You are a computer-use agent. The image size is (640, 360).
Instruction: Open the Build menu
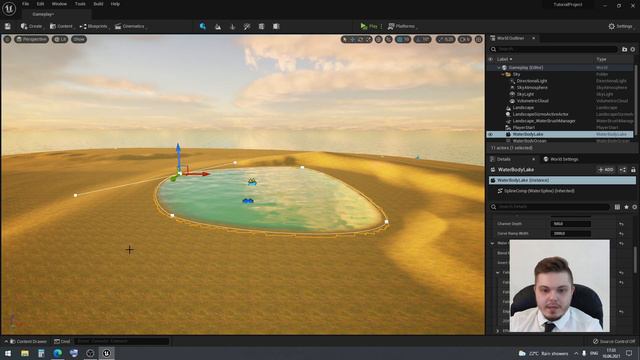pyautogui.click(x=98, y=4)
